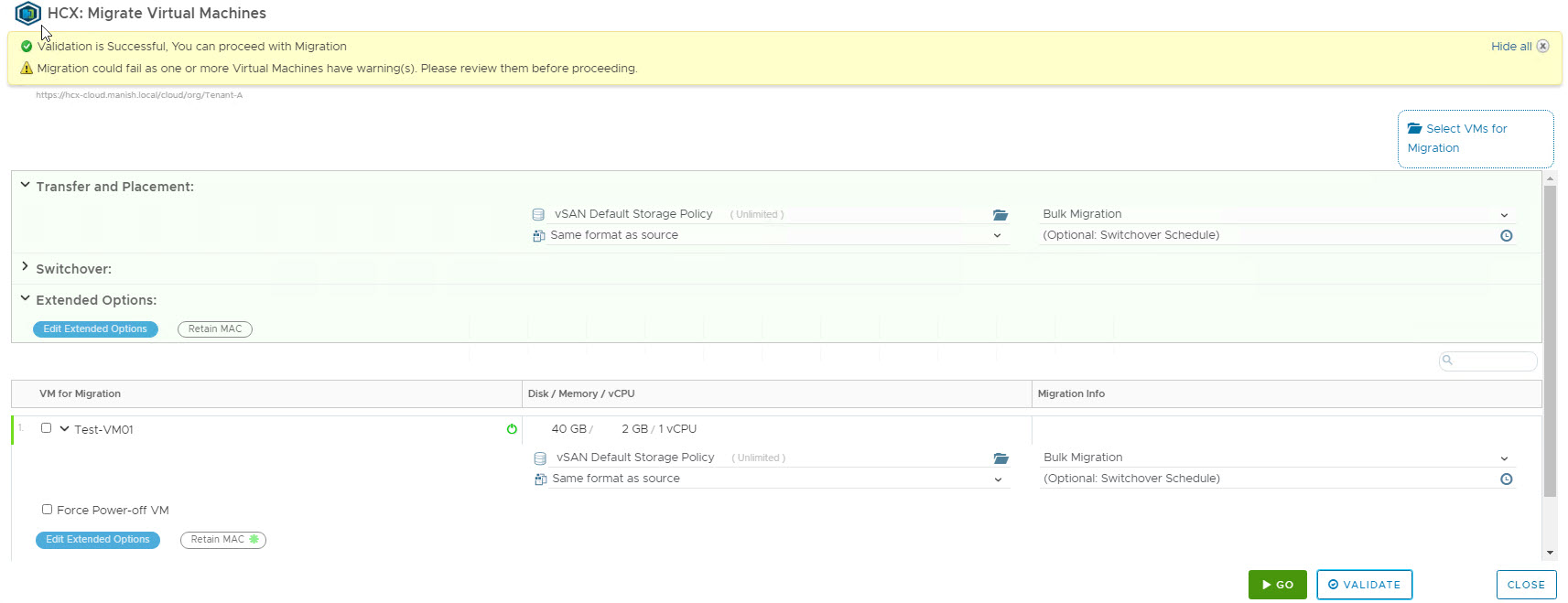The width and height of the screenshot is (1568, 603).
Task: Enable Force Power-off VM checkbox
Action: click(x=47, y=510)
